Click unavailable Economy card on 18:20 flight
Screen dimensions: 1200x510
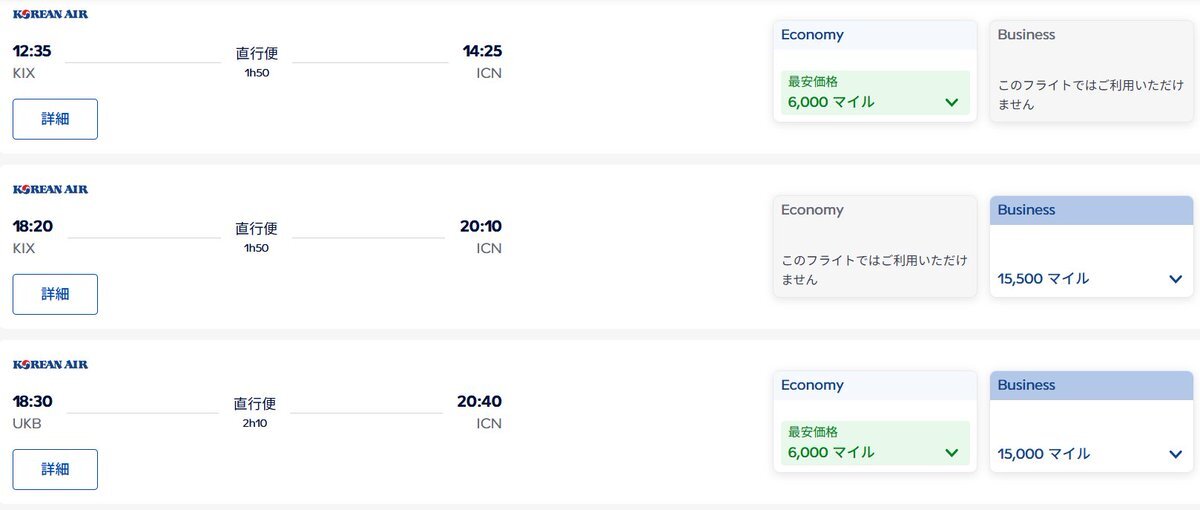[x=875, y=247]
